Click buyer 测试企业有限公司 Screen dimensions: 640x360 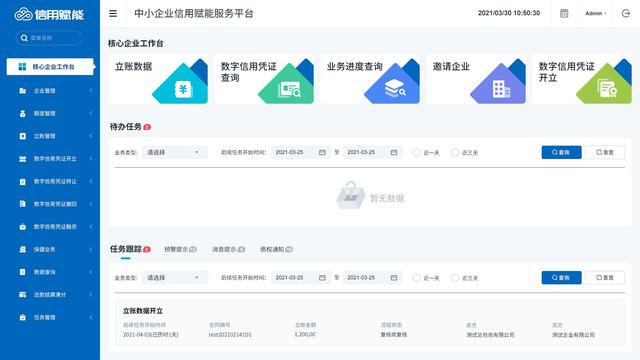pyautogui.click(x=573, y=335)
